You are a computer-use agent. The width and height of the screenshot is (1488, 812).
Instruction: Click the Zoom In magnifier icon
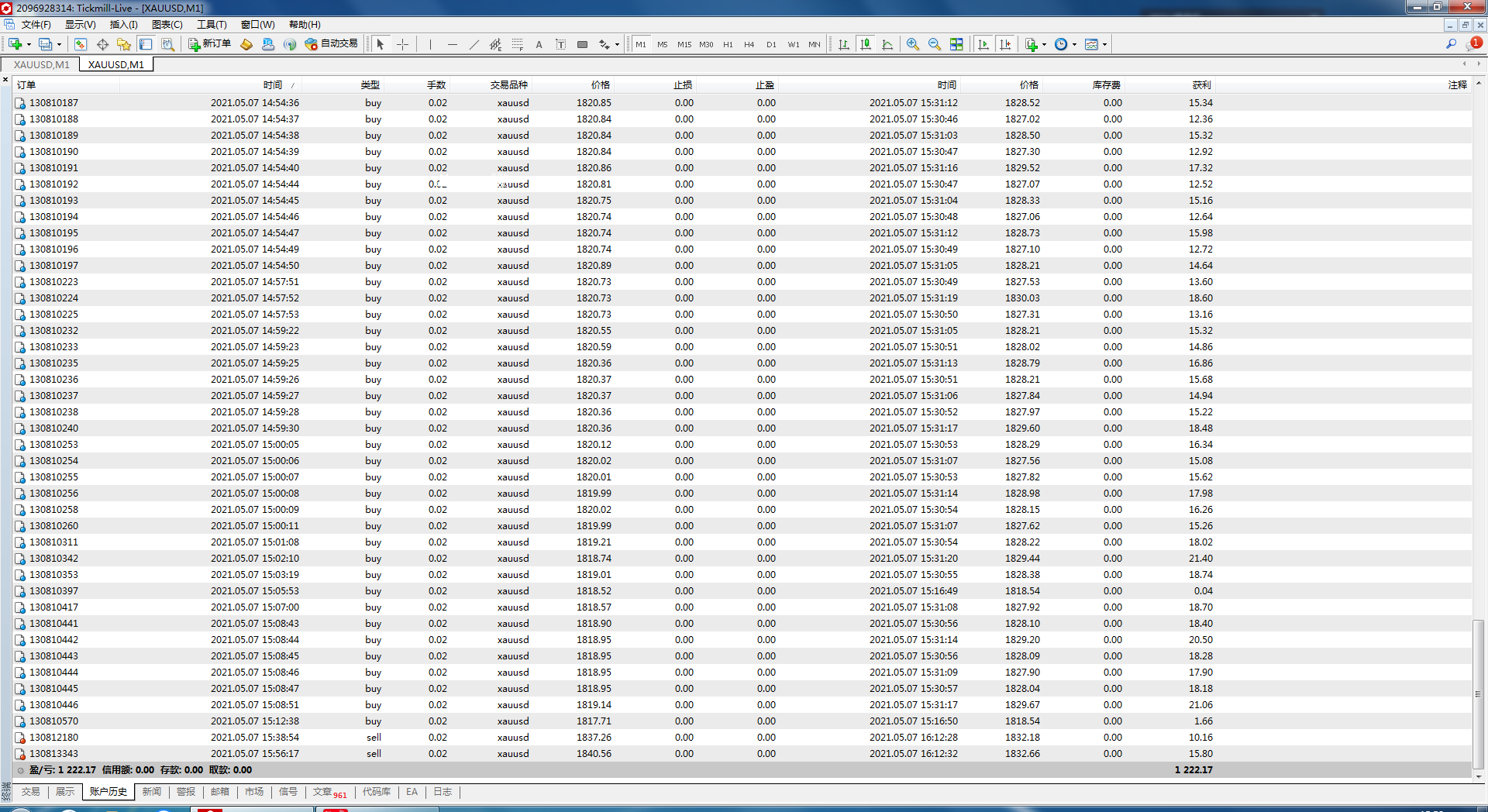coord(913,44)
